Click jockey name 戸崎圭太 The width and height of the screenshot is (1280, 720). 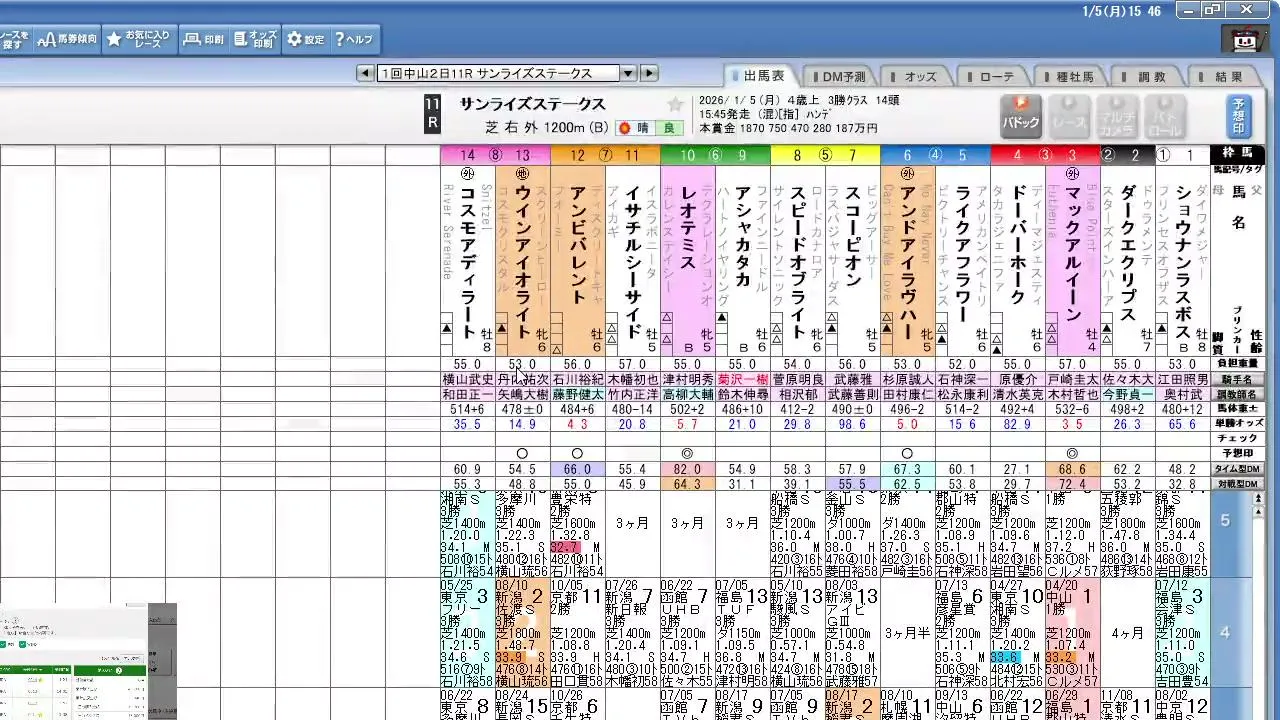click(x=1073, y=380)
